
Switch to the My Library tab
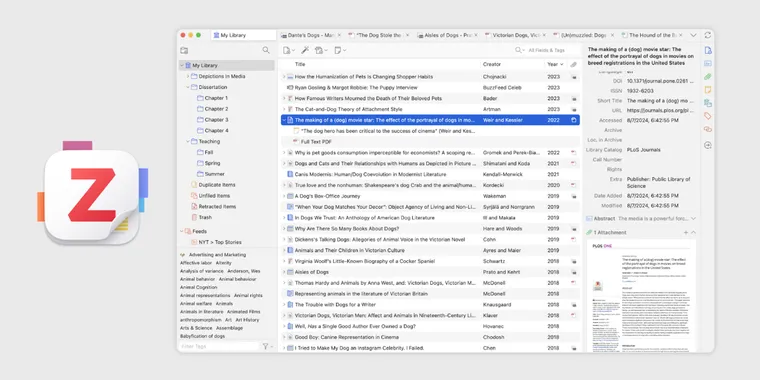pos(244,35)
